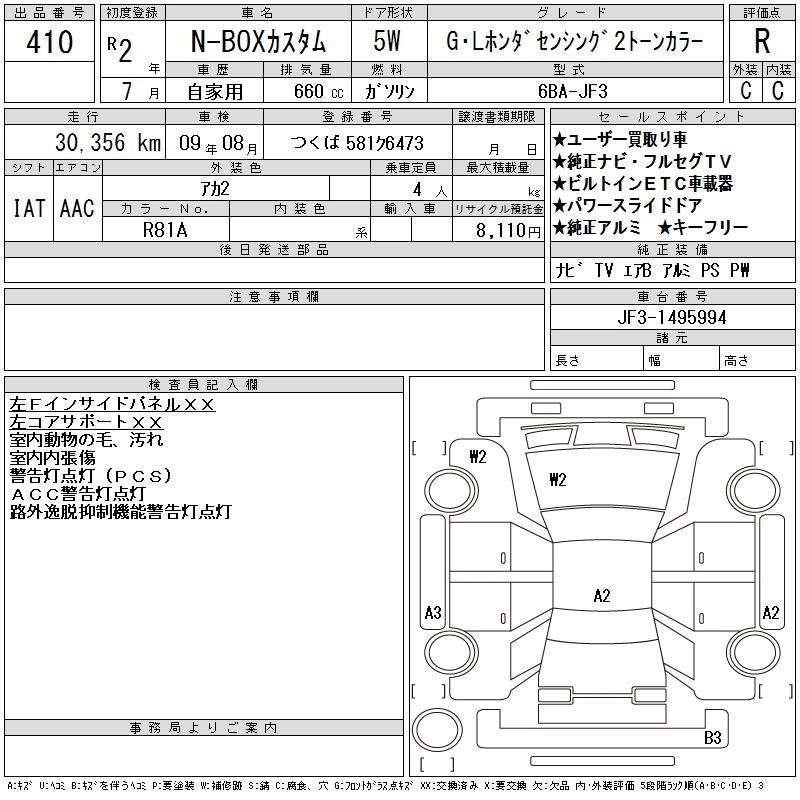Click the color number R81A

tap(165, 230)
